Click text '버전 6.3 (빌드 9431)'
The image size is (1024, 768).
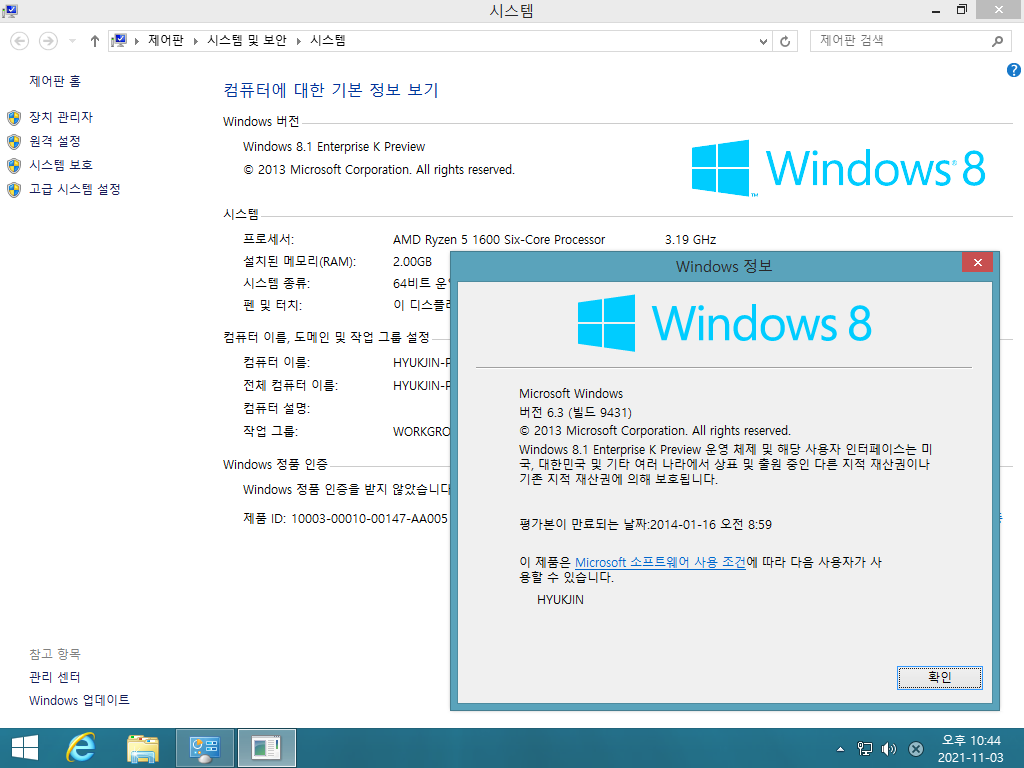click(575, 412)
